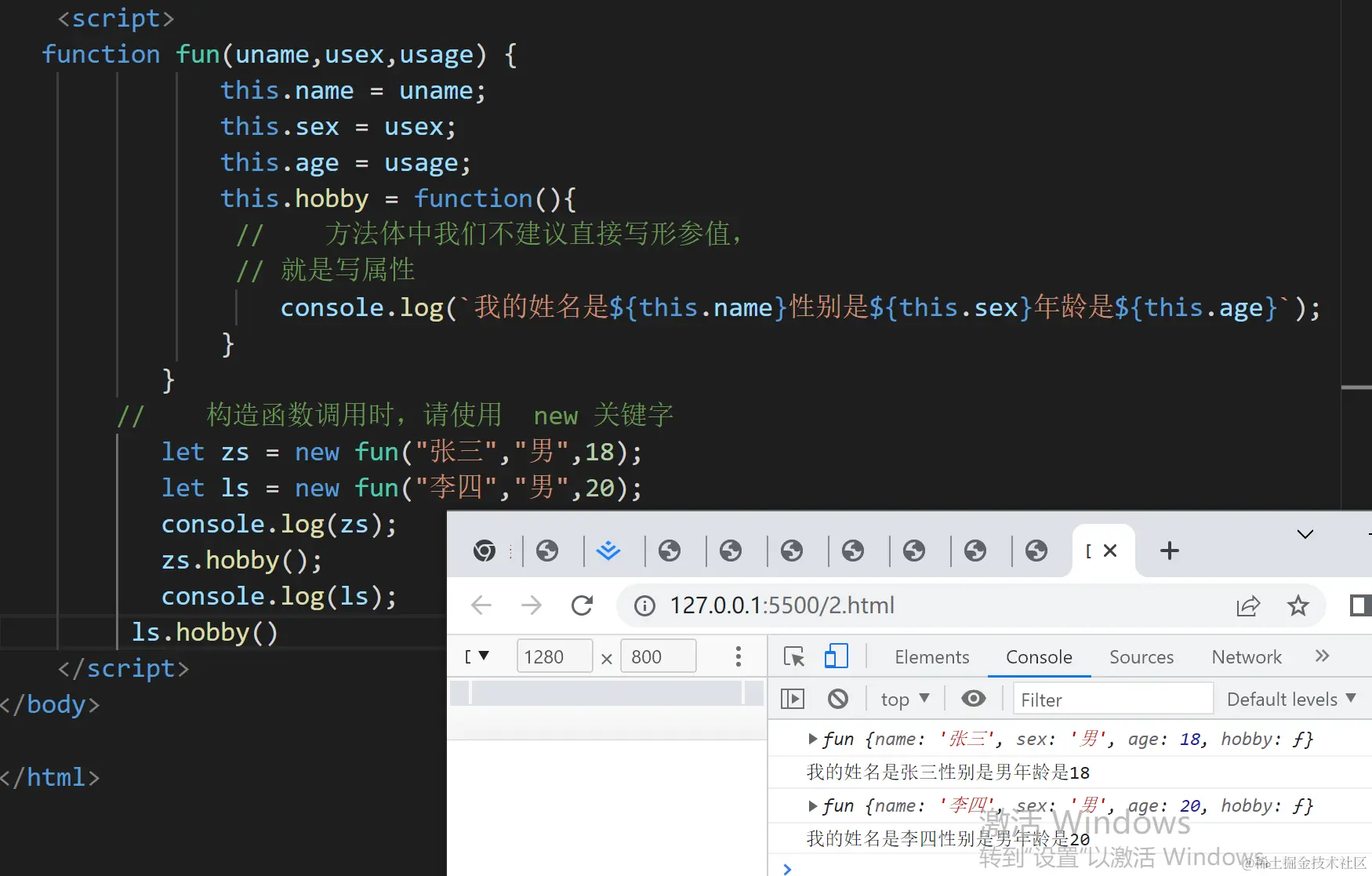Select the closing </html> tag in editor
The width and height of the screenshot is (1372, 876).
click(50, 778)
